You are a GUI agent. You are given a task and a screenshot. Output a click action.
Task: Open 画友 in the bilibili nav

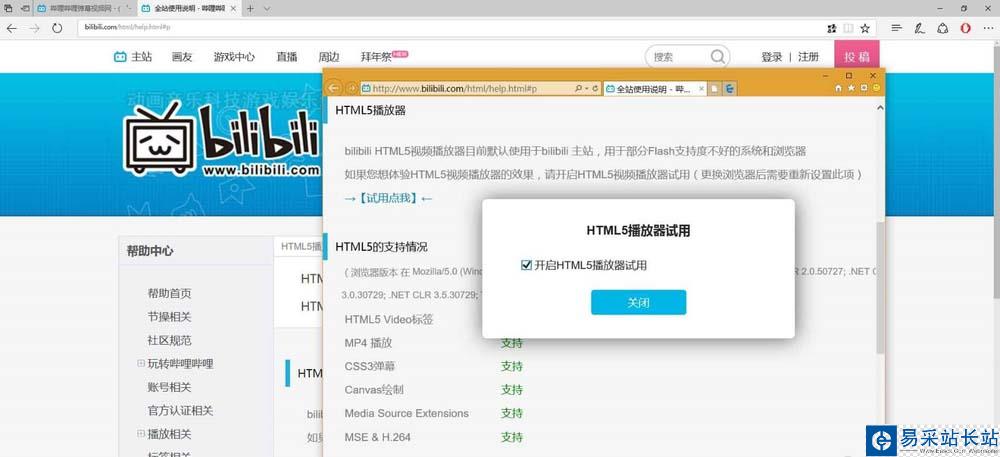click(x=182, y=57)
